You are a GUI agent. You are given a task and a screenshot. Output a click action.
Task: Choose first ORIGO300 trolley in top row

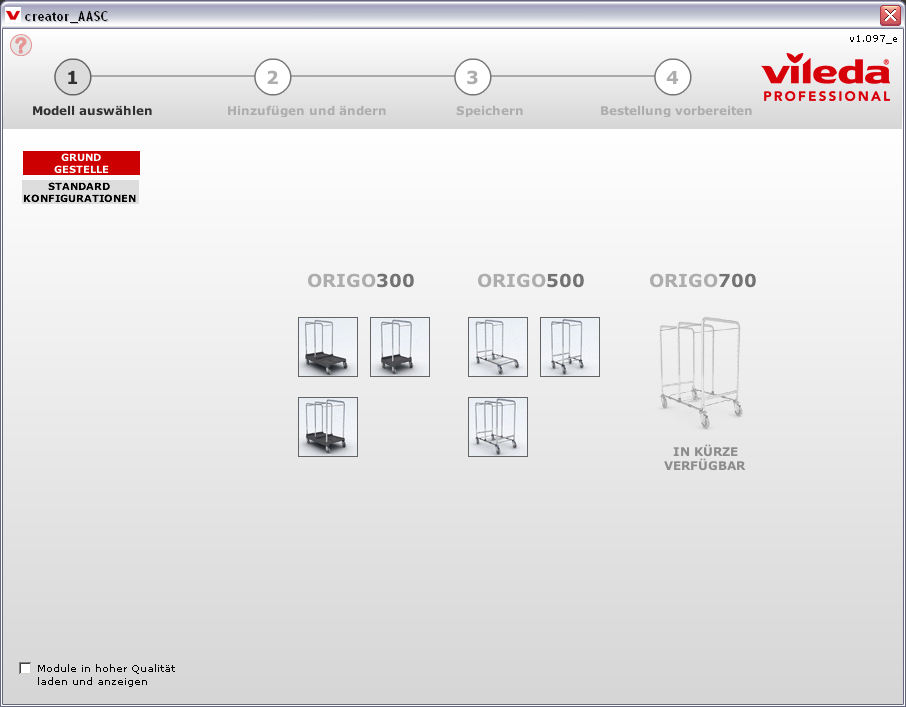tap(328, 347)
